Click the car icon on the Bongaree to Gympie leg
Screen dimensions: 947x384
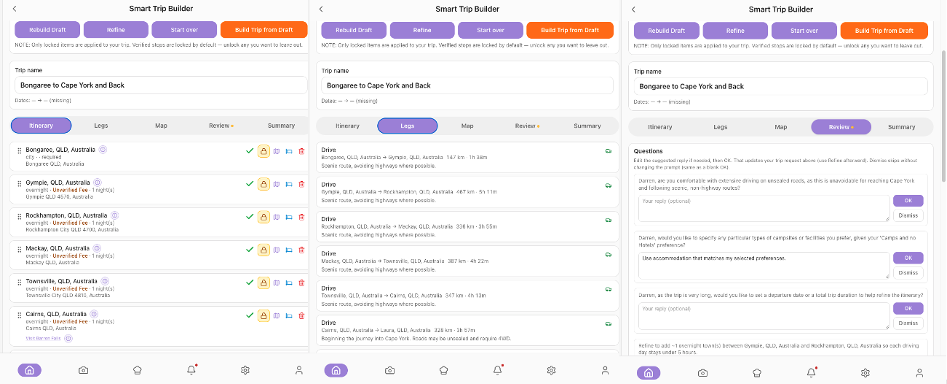(608, 151)
